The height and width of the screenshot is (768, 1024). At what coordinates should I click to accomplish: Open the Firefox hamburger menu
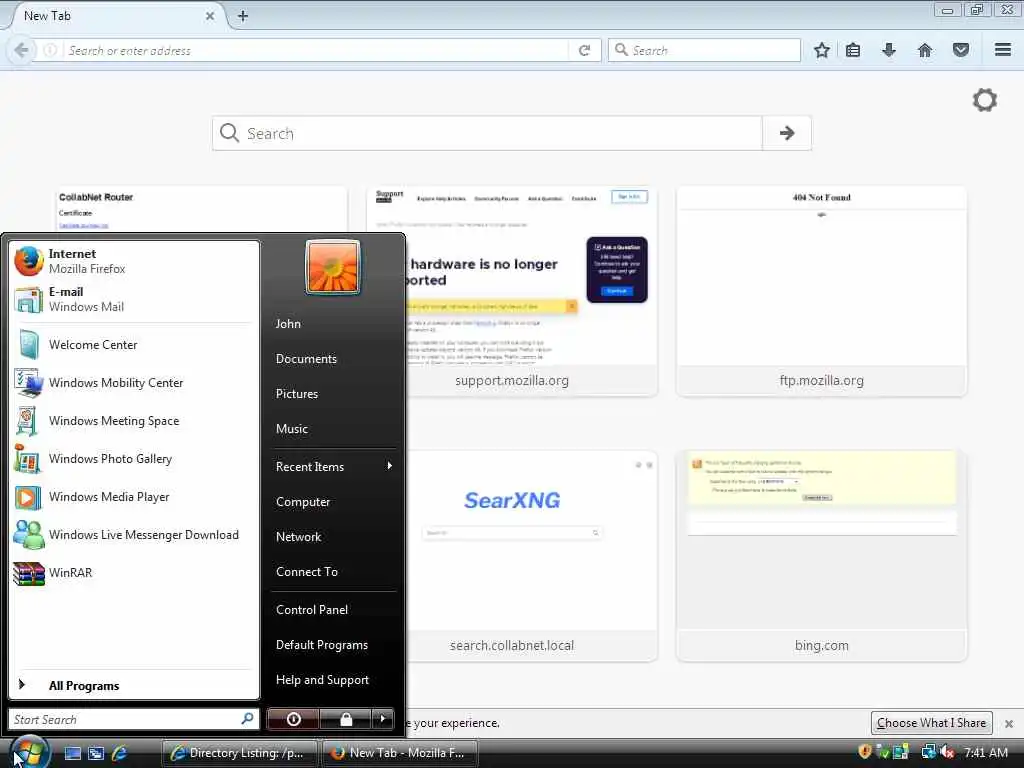[1003, 50]
